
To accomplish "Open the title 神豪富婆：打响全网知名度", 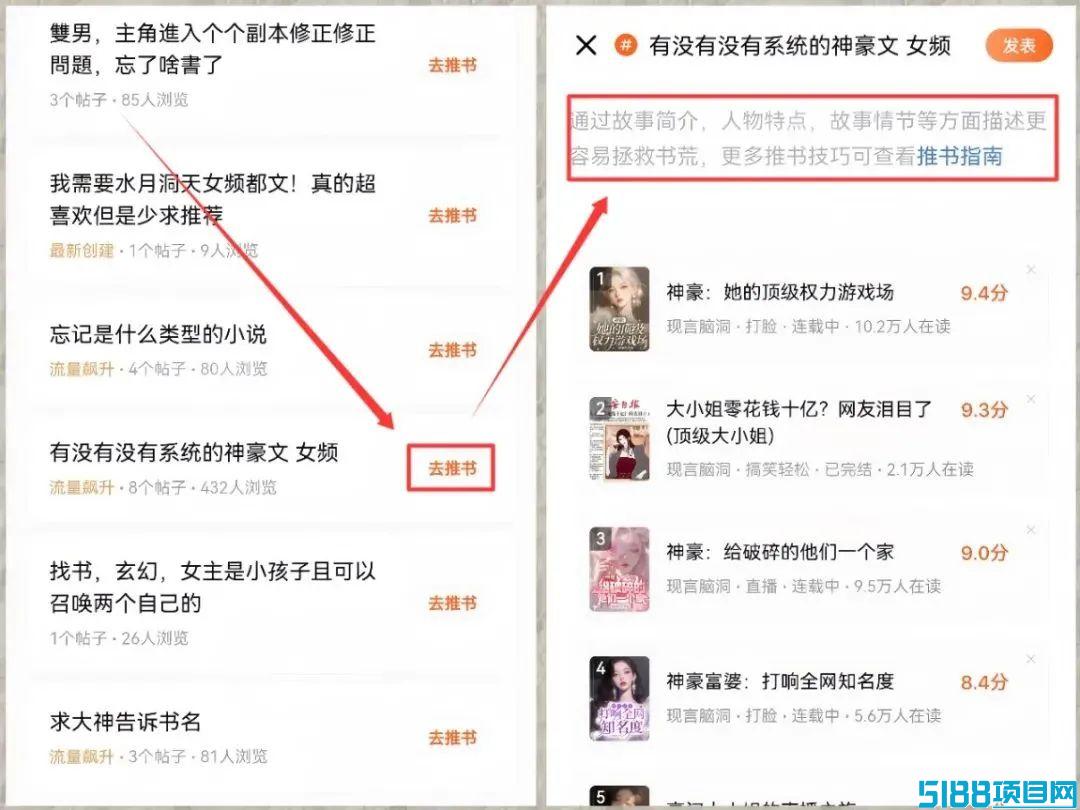I will [x=780, y=681].
